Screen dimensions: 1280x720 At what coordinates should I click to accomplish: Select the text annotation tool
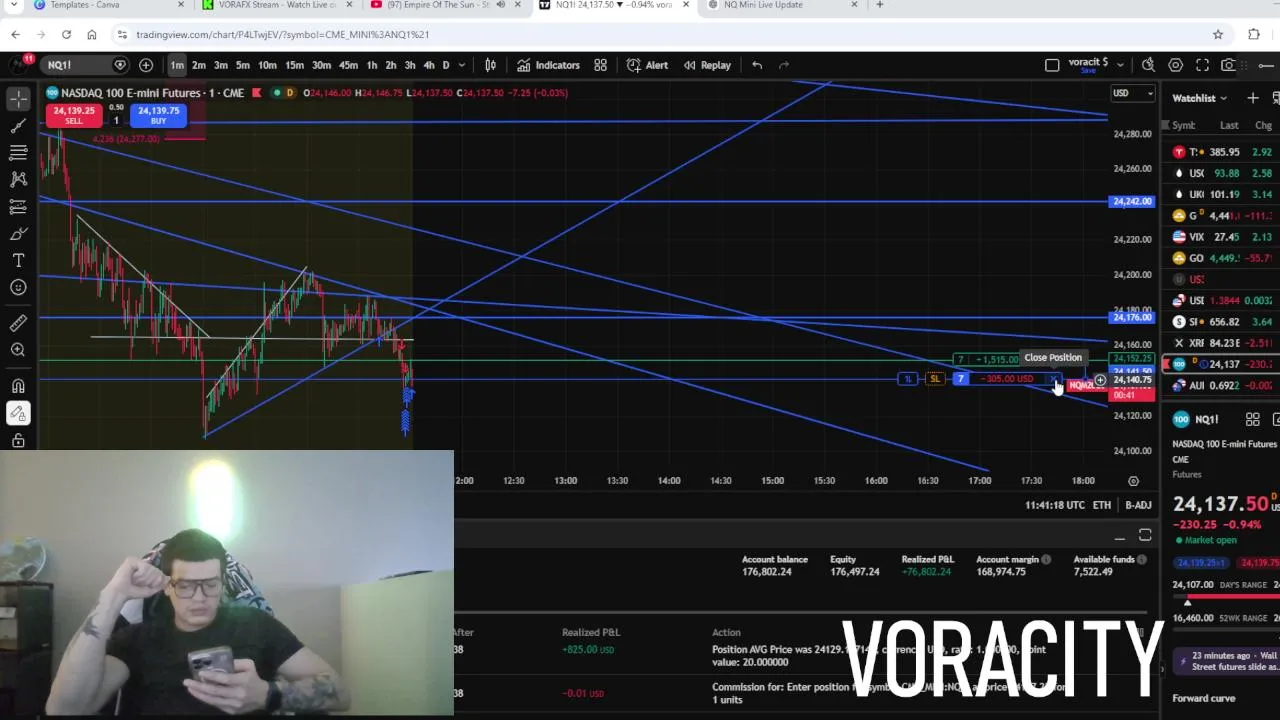[x=18, y=261]
